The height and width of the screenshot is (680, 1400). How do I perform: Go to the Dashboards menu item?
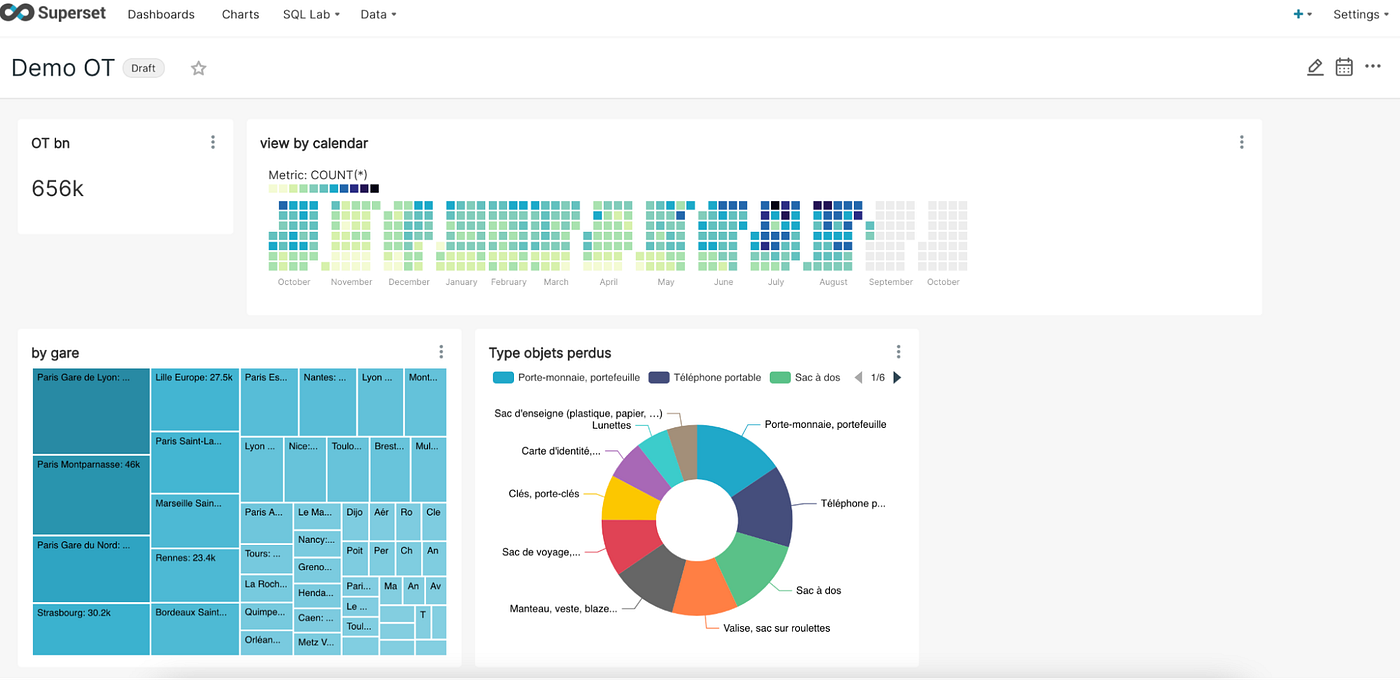(x=161, y=14)
